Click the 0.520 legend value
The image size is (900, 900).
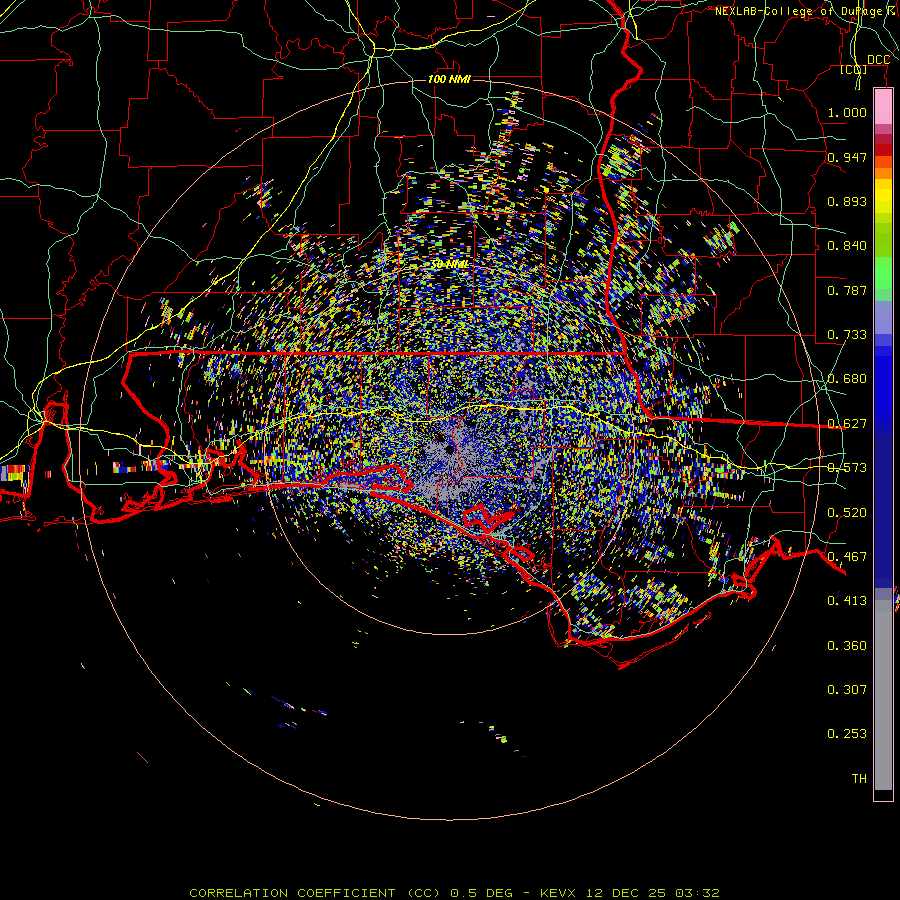(x=847, y=513)
